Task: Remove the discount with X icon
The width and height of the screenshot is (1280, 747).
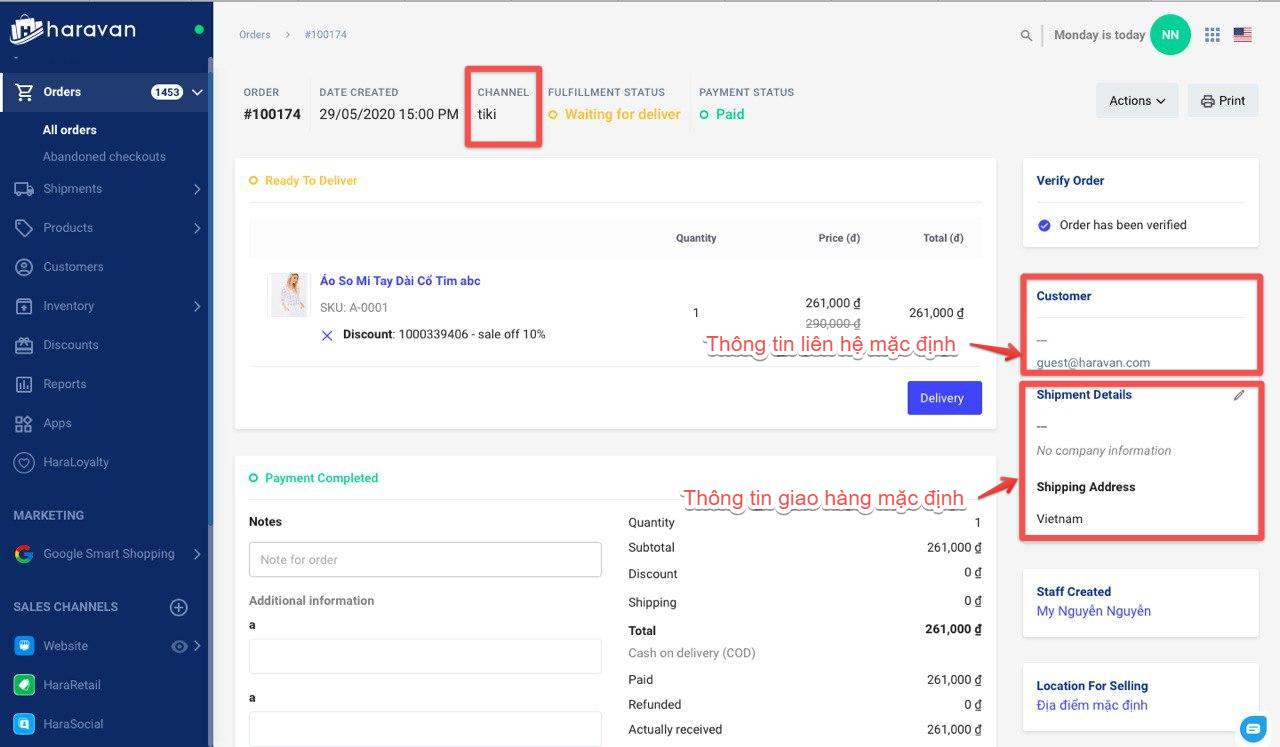Action: (327, 335)
